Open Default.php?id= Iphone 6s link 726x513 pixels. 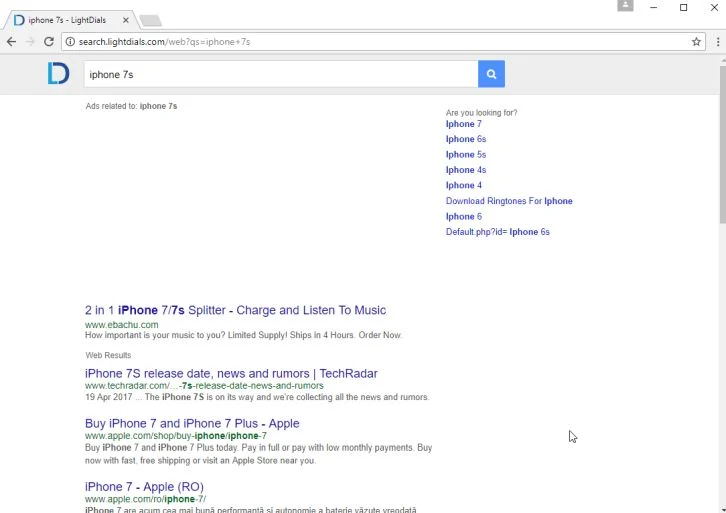[498, 232]
